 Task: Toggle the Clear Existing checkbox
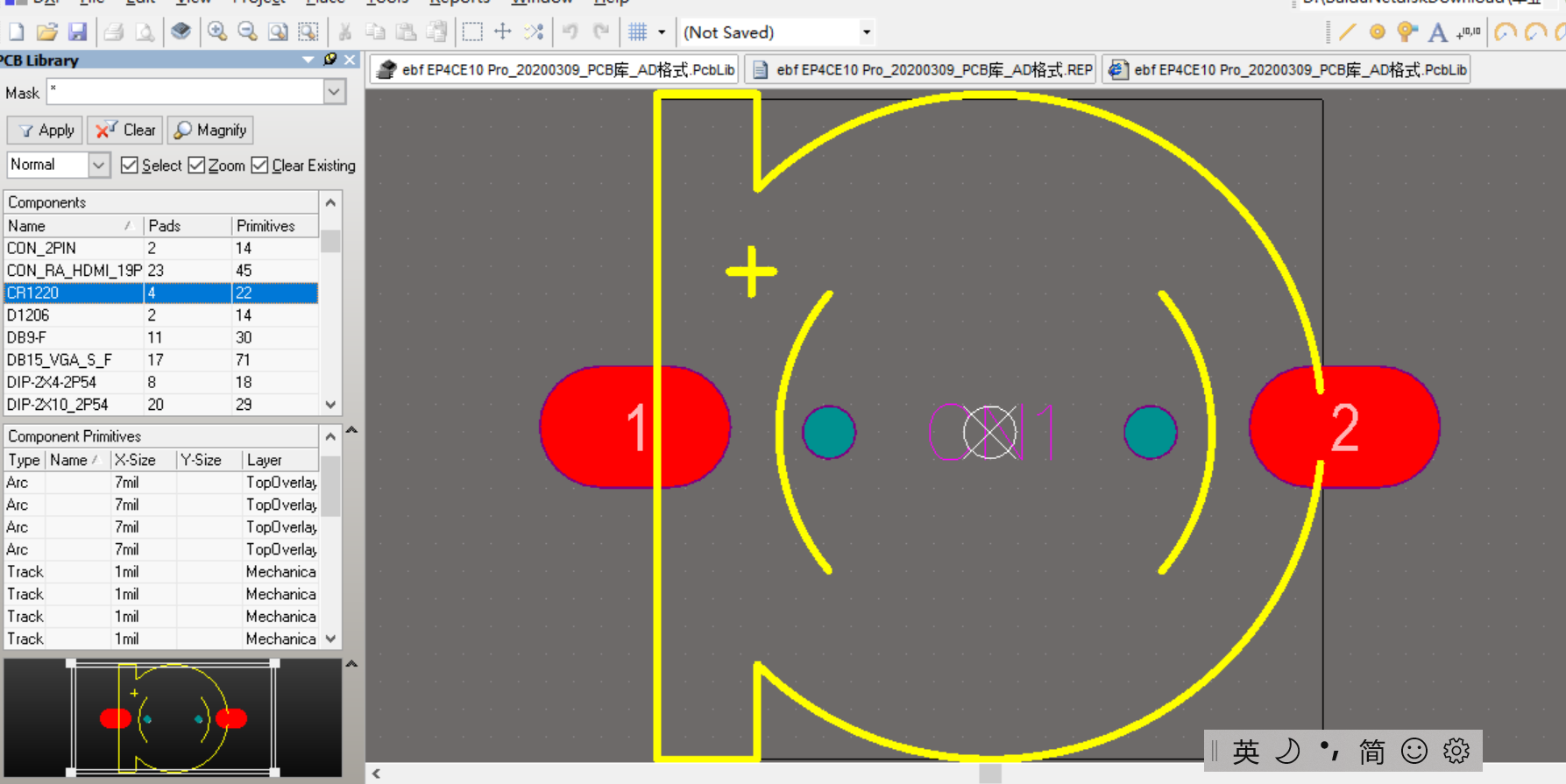click(x=259, y=165)
